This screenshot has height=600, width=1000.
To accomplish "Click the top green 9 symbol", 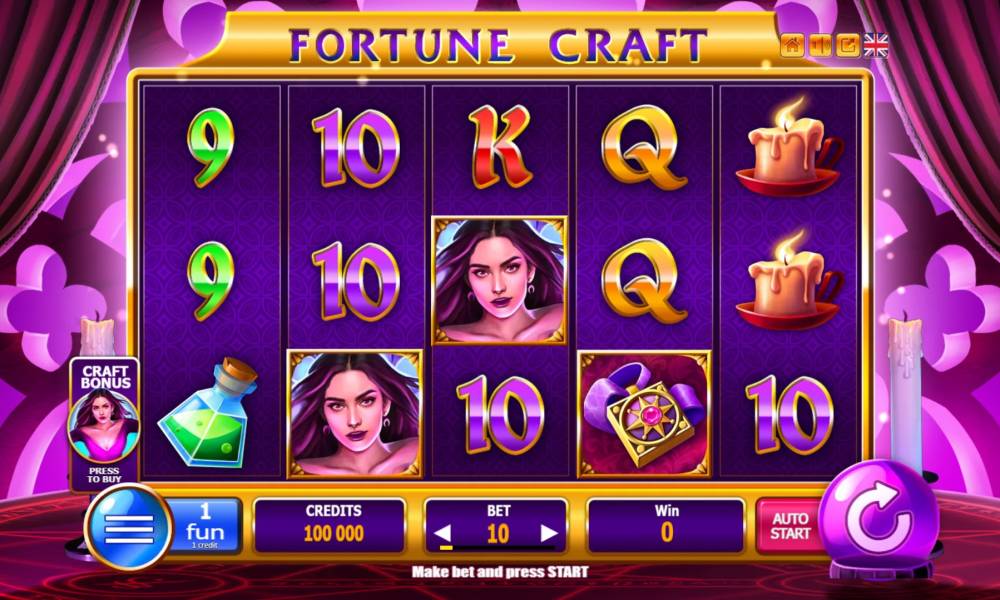I will point(210,148).
